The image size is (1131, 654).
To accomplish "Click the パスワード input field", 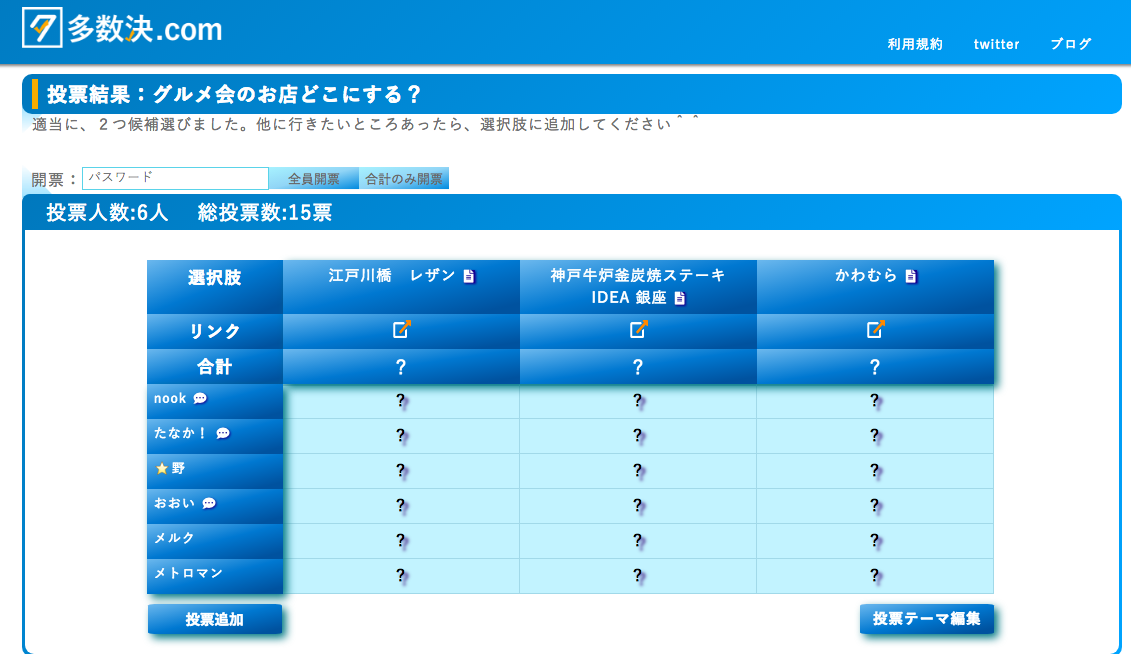I will click(175, 177).
